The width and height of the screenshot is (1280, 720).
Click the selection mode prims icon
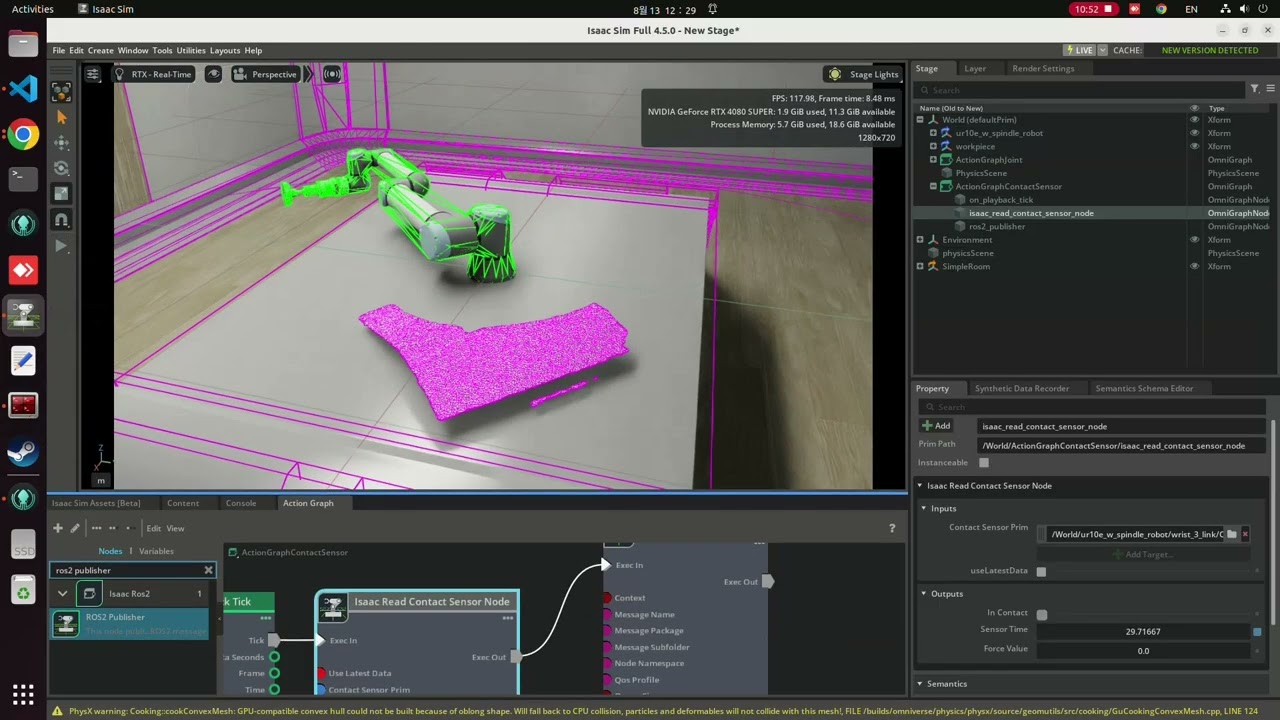click(x=61, y=92)
